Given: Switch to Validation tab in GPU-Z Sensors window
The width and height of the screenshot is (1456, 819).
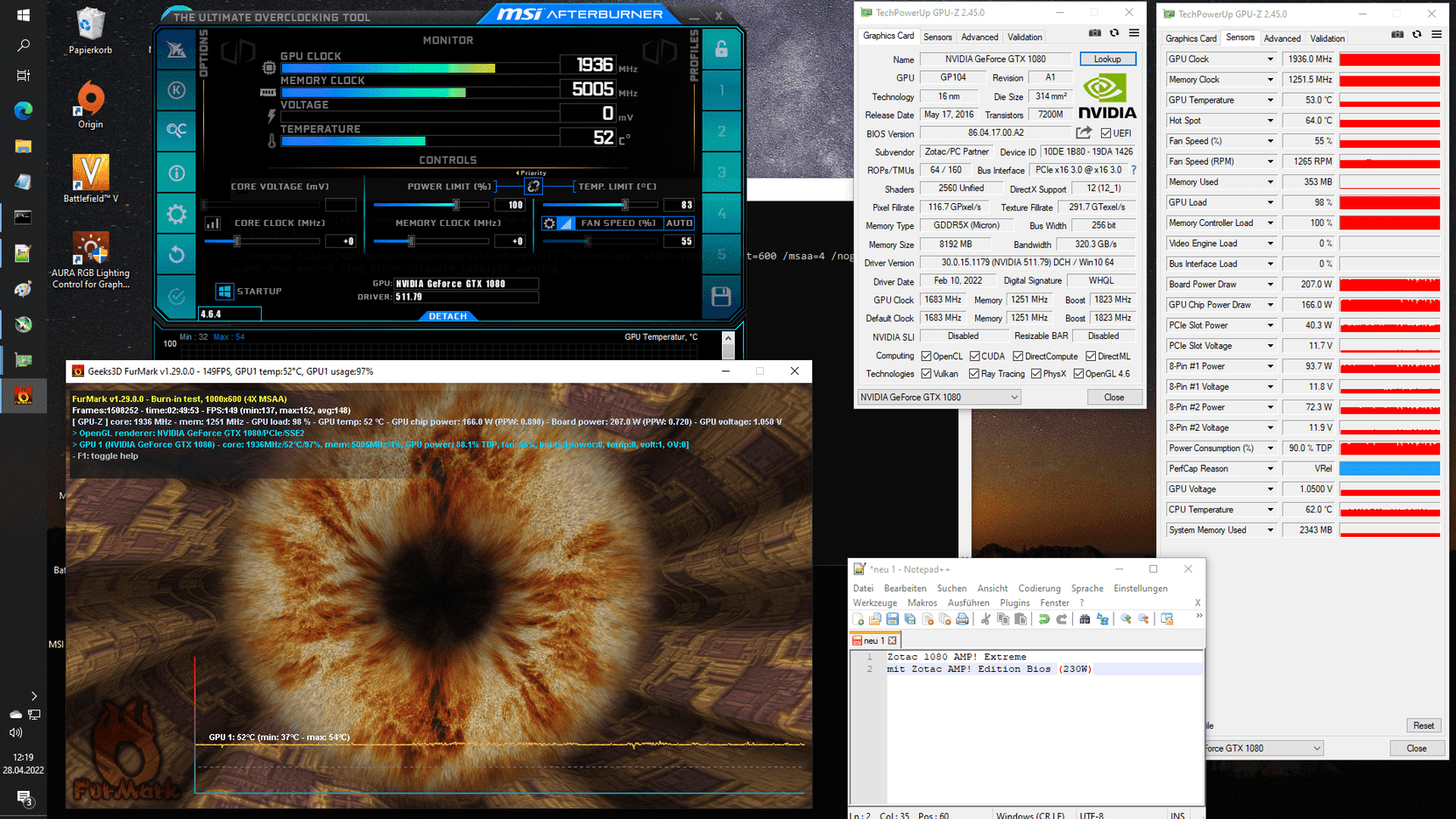Looking at the screenshot, I should coord(1327,39).
